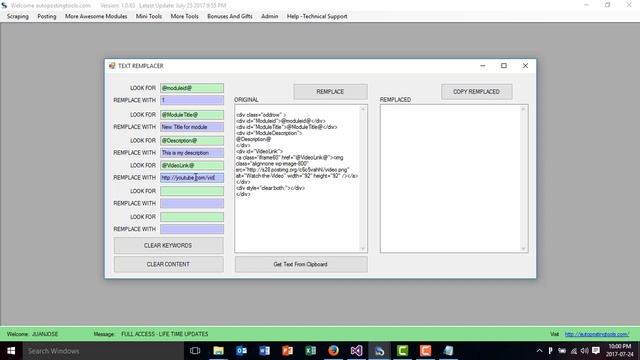
Task: Open the Mini Tools menu
Action: (x=149, y=16)
